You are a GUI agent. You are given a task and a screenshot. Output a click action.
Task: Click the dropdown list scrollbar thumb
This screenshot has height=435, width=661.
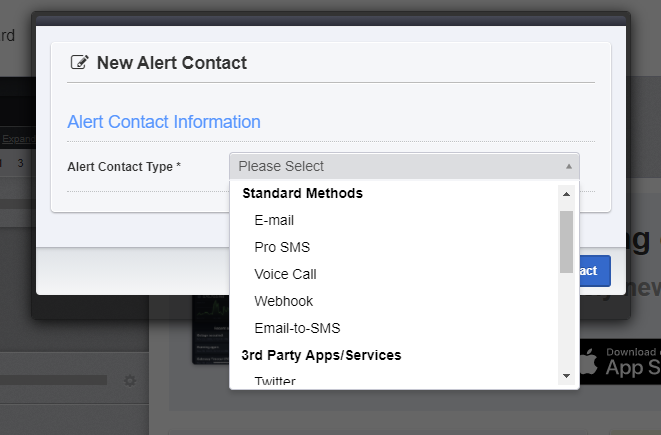pyautogui.click(x=566, y=240)
